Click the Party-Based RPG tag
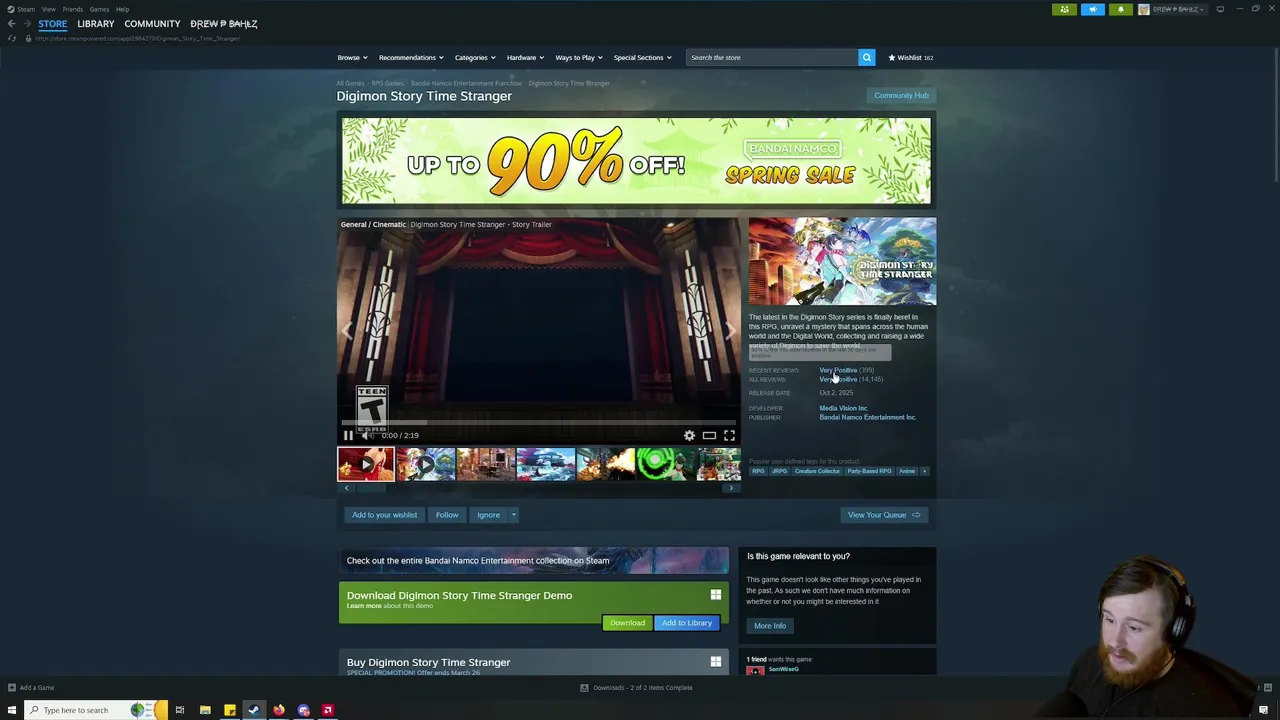1280x720 pixels. 869,471
